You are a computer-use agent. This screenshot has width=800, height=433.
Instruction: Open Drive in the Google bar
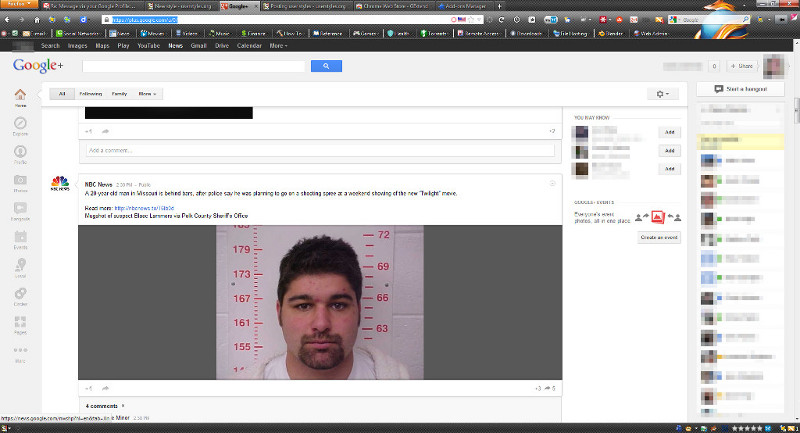[221, 45]
